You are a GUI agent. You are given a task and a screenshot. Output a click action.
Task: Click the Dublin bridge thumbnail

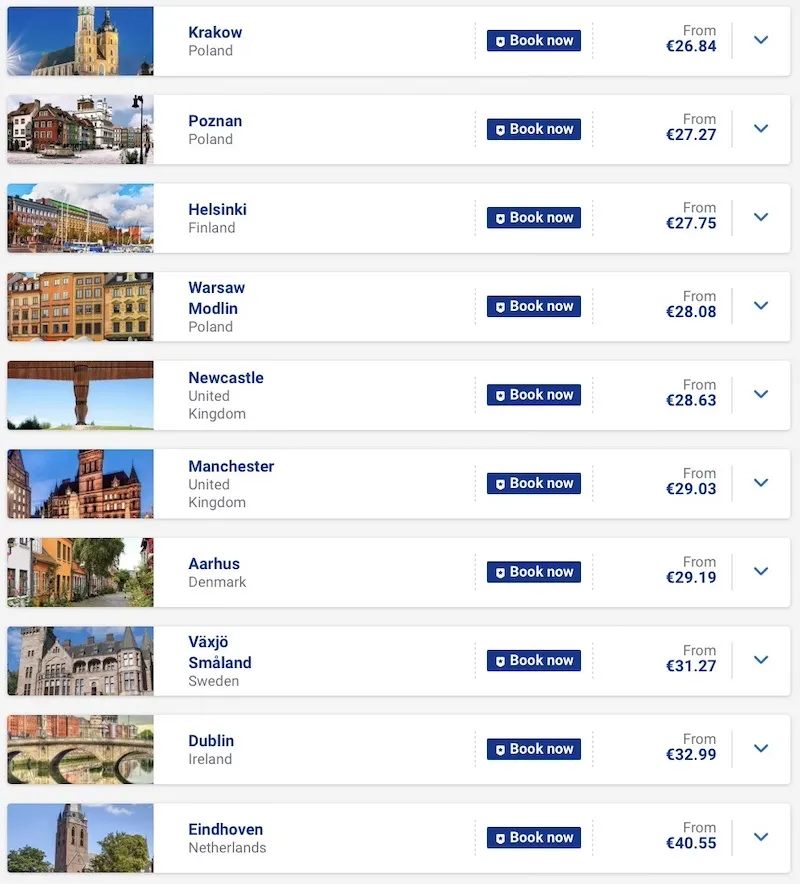[80, 749]
